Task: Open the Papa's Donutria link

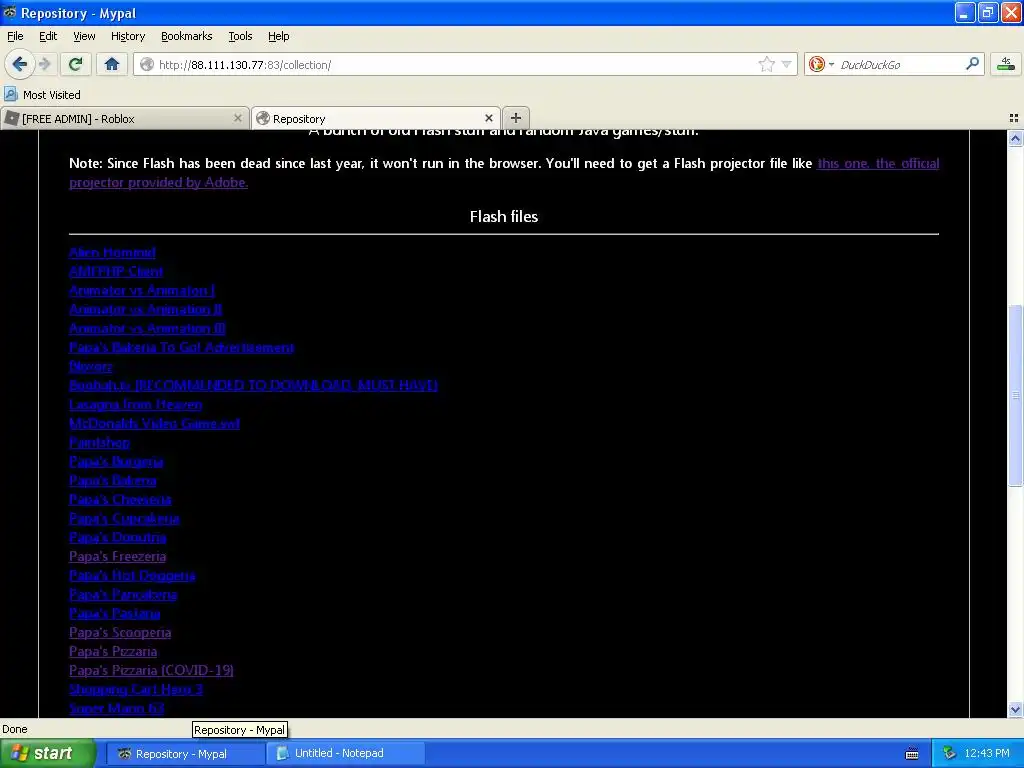Action: tap(118, 537)
